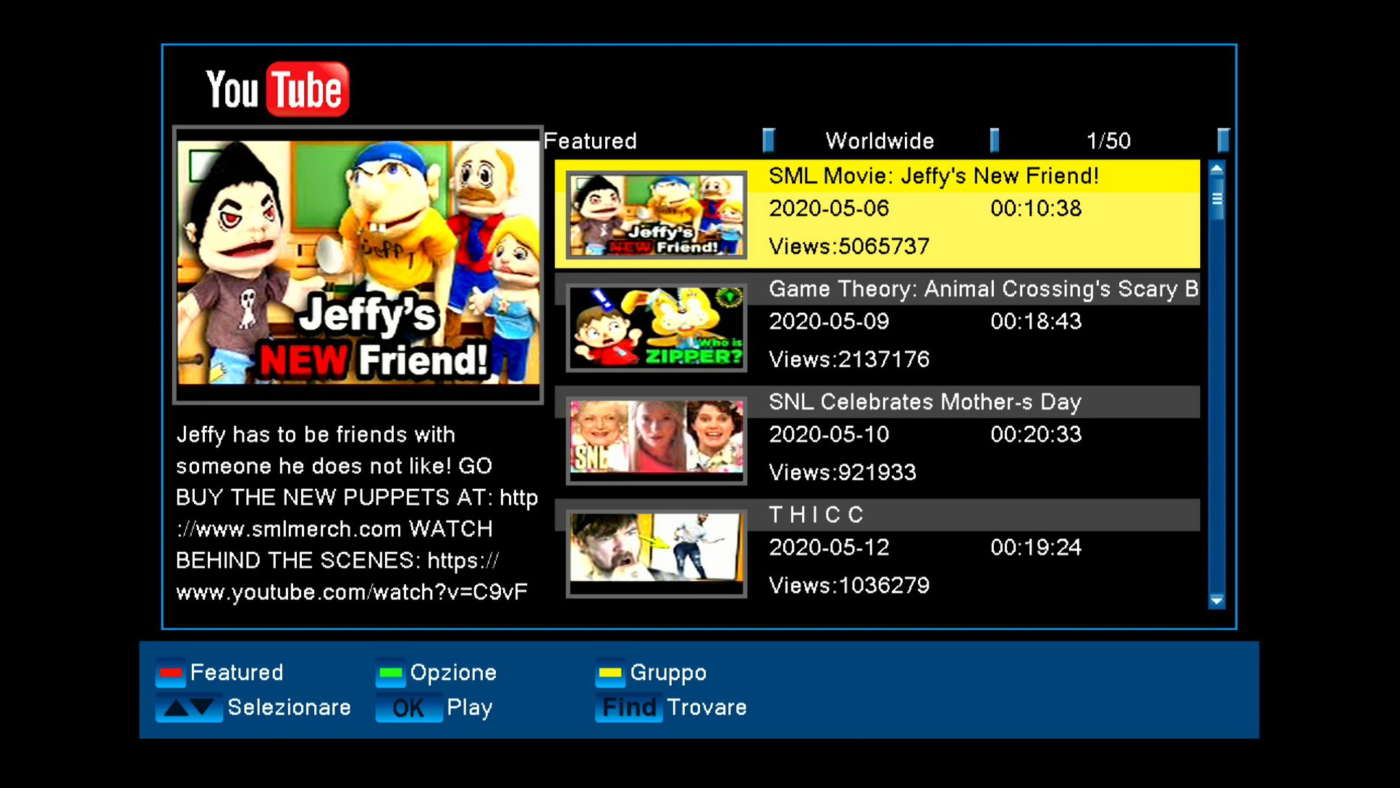Click the Trovare label
Image resolution: width=1400 pixels, height=788 pixels.
[707, 707]
